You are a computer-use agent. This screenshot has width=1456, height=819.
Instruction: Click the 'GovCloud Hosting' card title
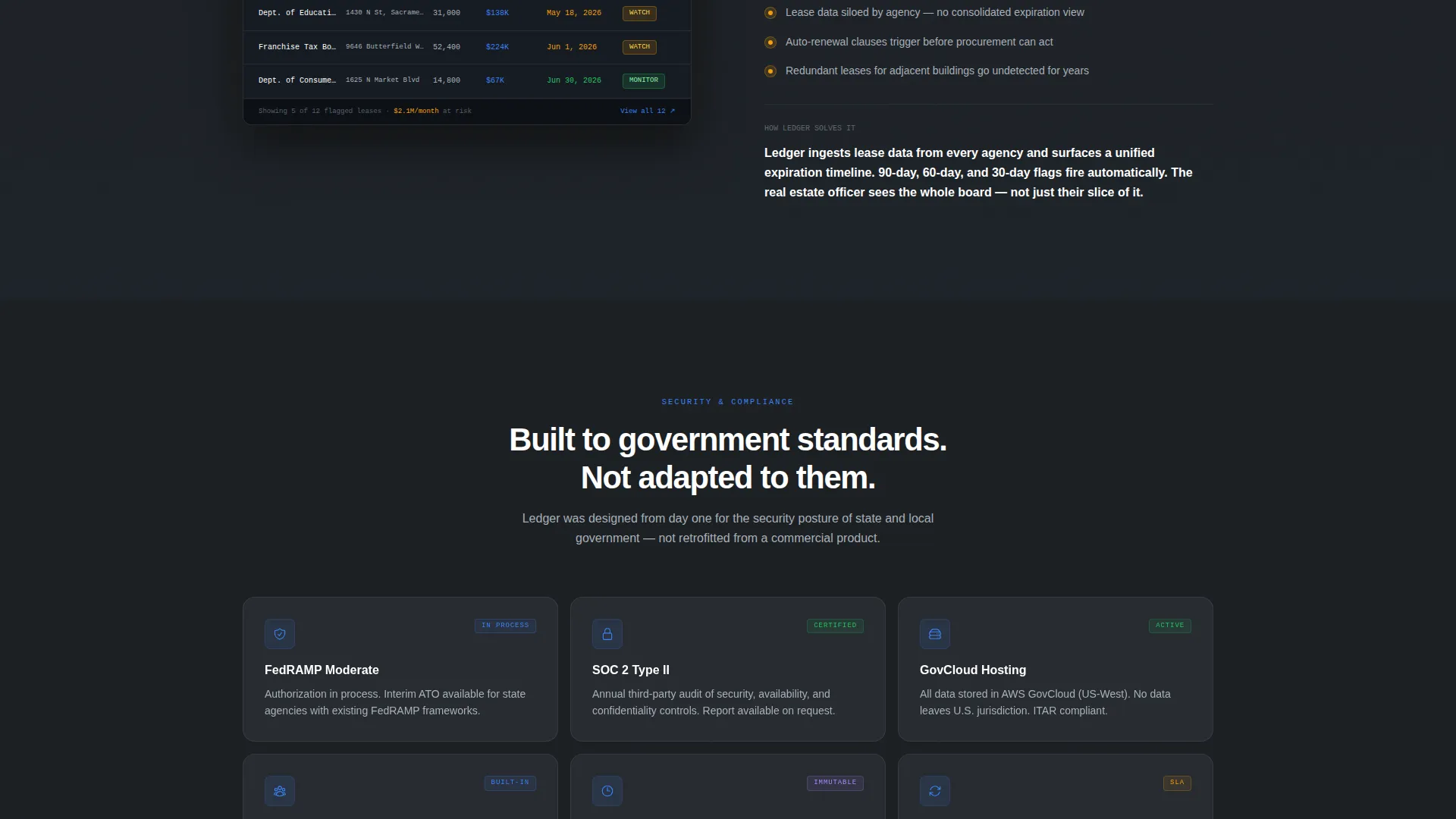click(x=973, y=670)
